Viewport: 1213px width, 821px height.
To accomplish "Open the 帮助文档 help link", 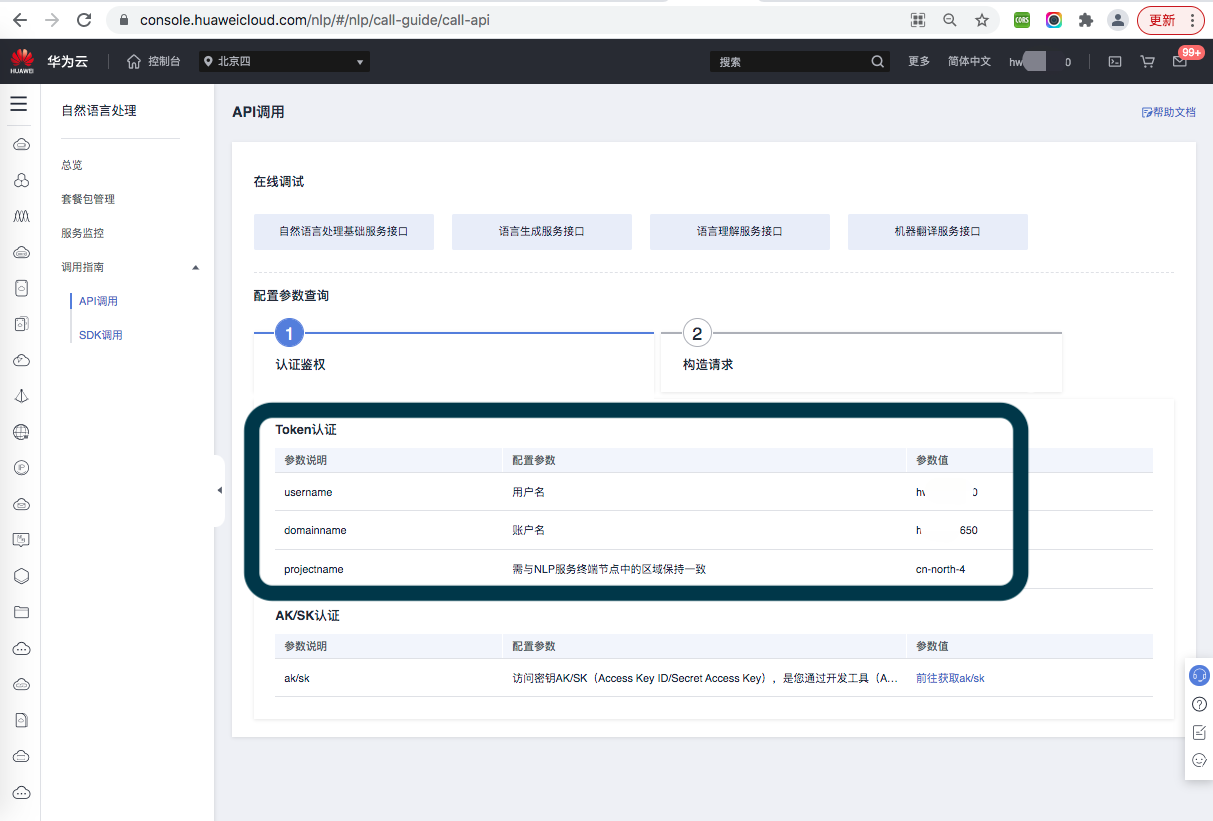I will 1168,111.
